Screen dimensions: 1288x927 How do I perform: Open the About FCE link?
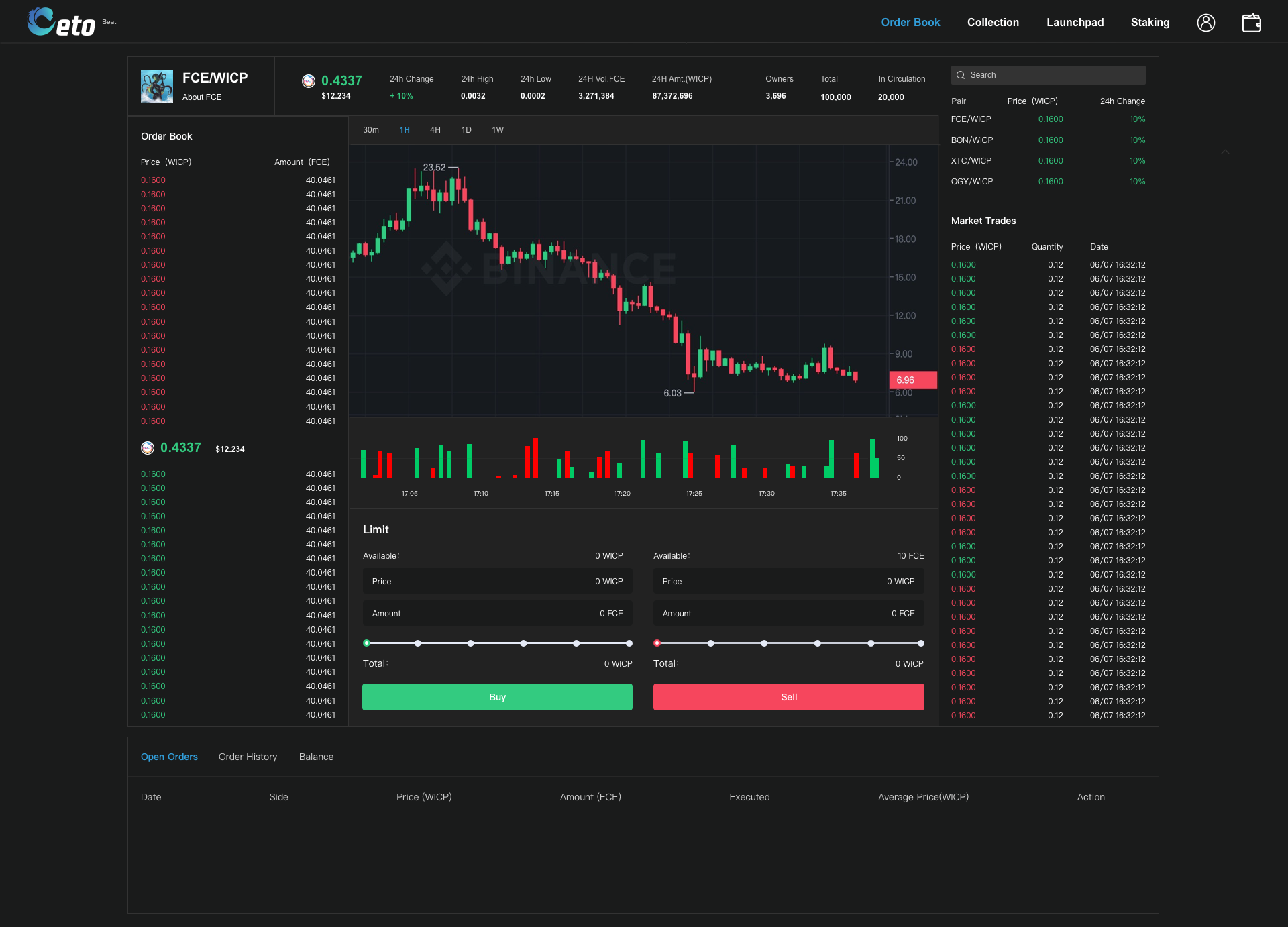(x=202, y=97)
